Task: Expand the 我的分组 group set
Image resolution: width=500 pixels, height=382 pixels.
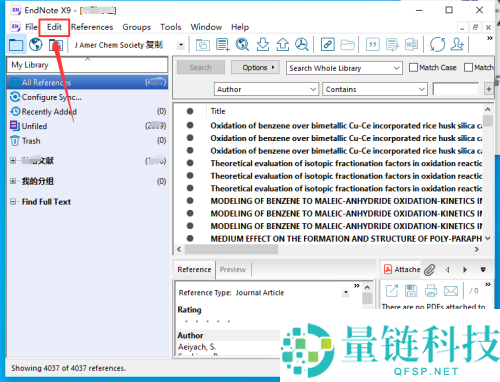Action: [x=13, y=181]
